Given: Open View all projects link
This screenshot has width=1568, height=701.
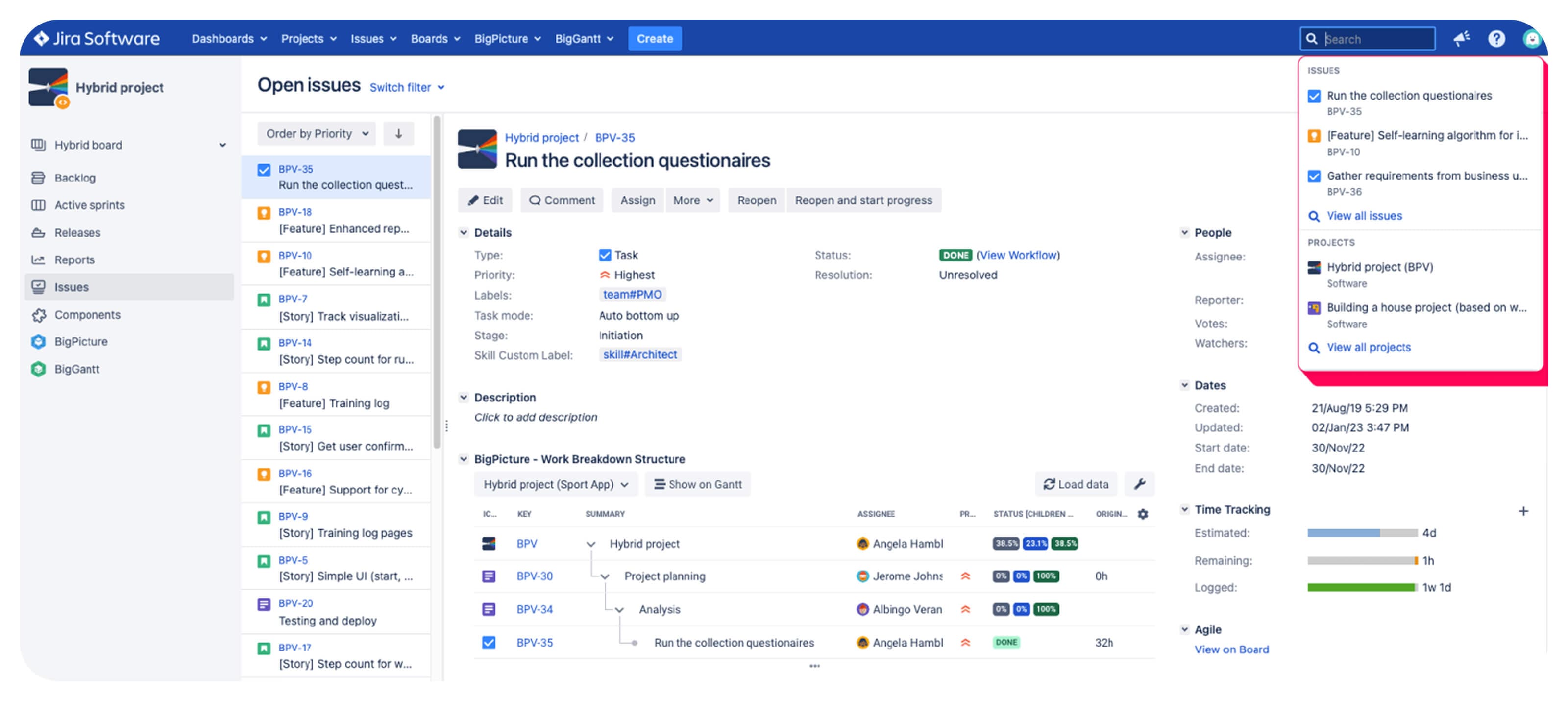Looking at the screenshot, I should [x=1369, y=348].
